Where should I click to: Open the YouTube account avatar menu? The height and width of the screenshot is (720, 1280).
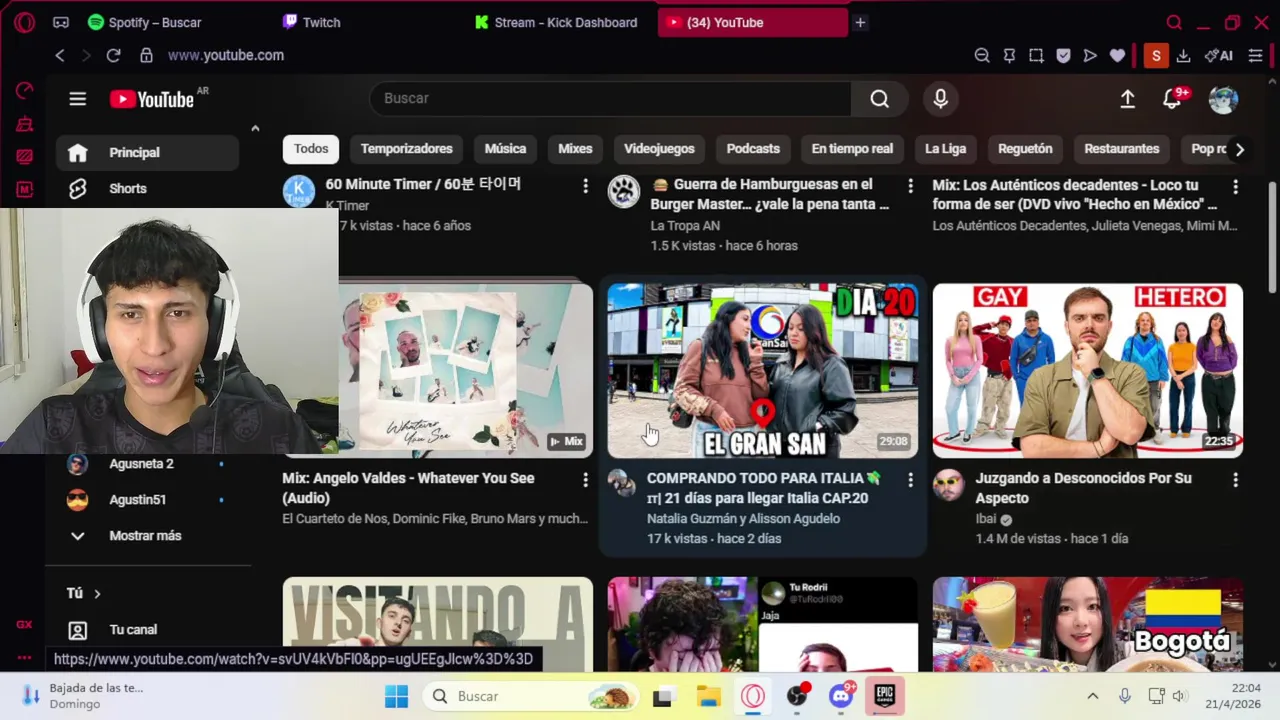(1223, 99)
